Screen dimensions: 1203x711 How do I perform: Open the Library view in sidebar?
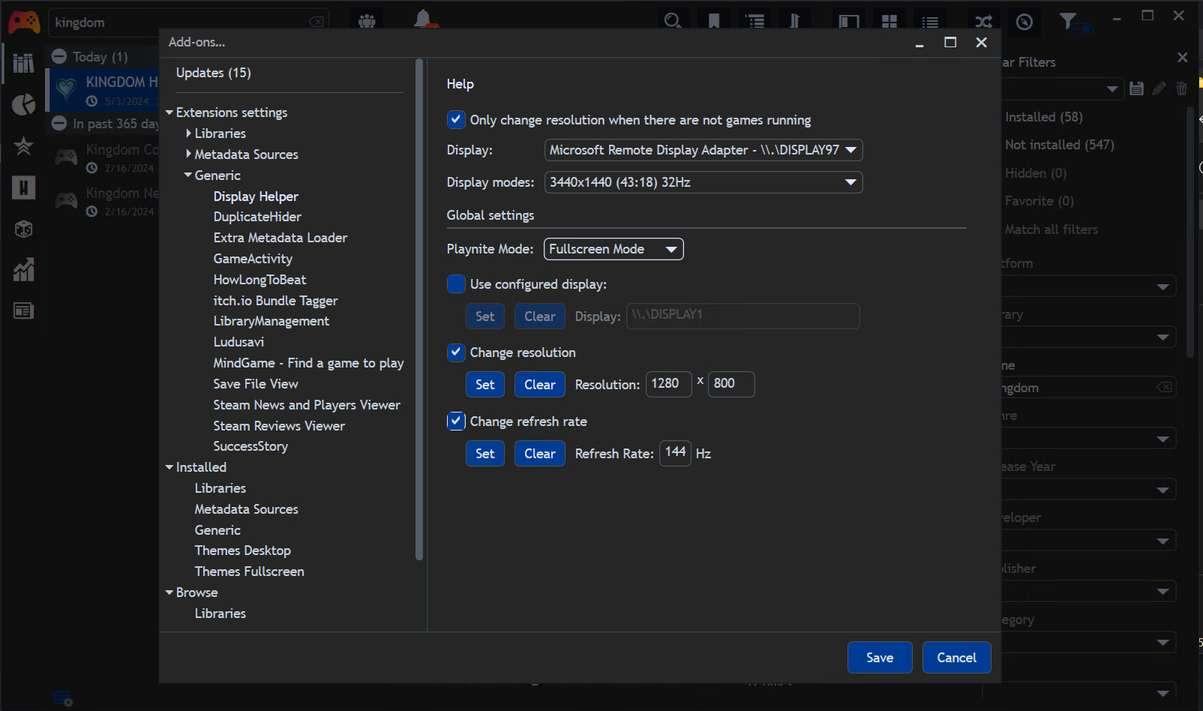coord(23,64)
